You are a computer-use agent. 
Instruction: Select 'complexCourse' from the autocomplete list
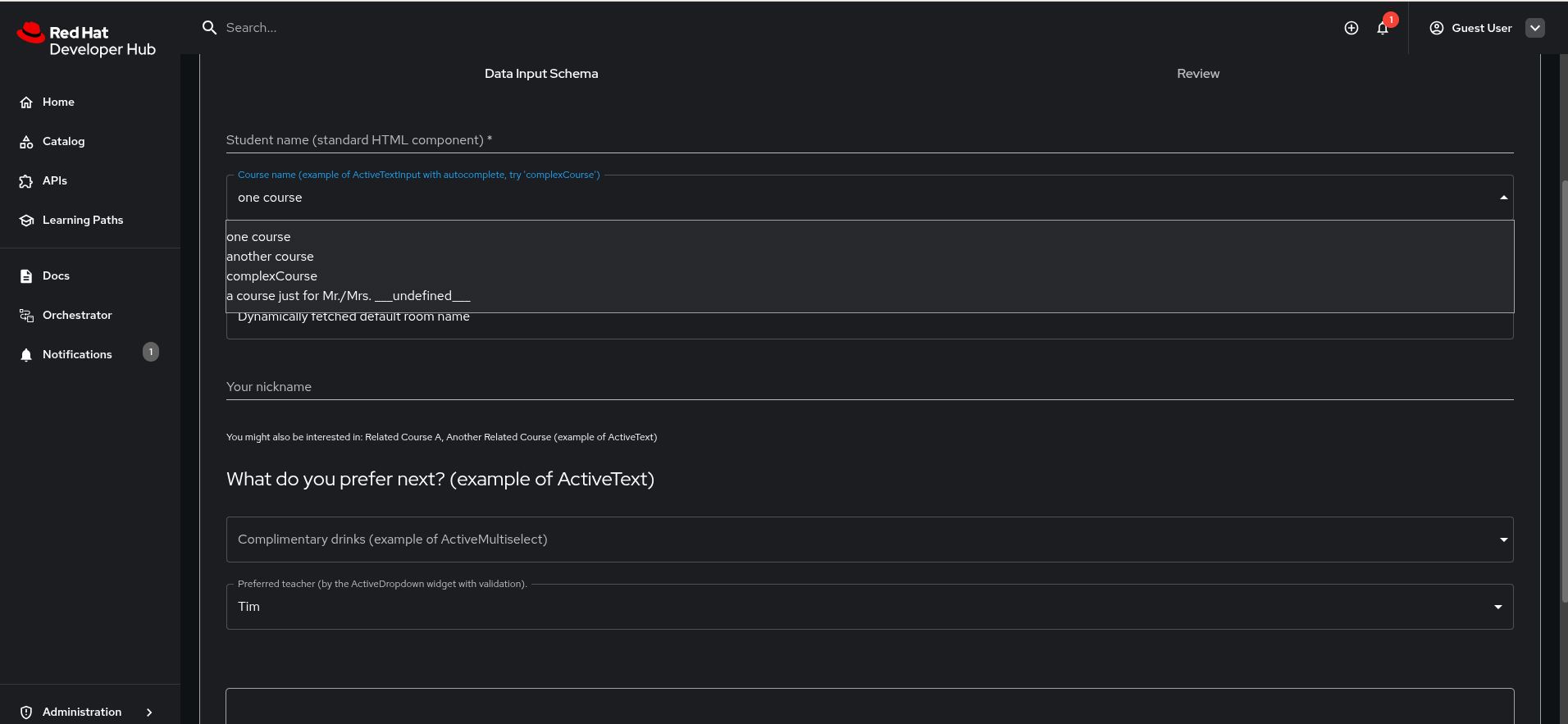[272, 276]
